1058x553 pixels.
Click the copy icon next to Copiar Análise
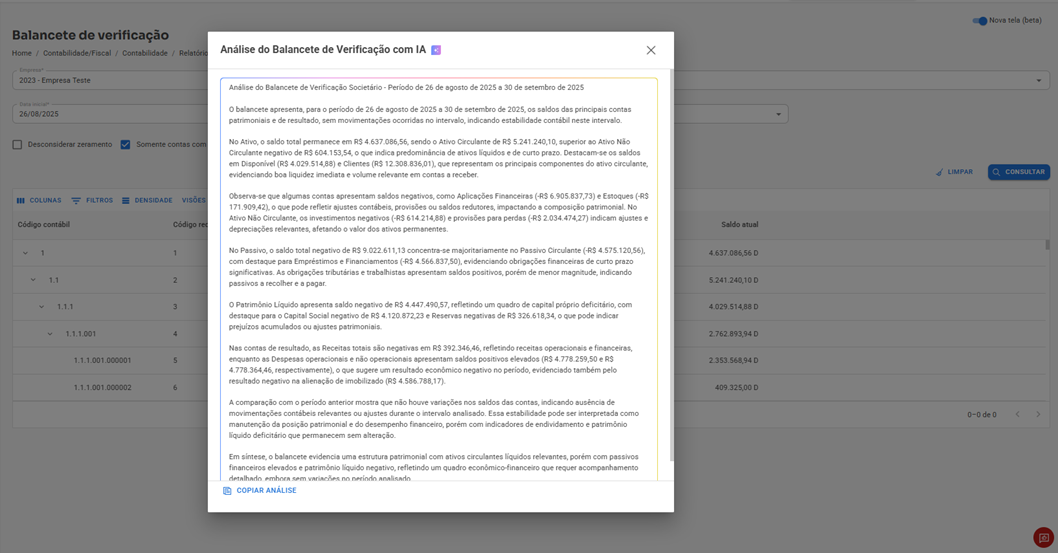click(x=227, y=491)
